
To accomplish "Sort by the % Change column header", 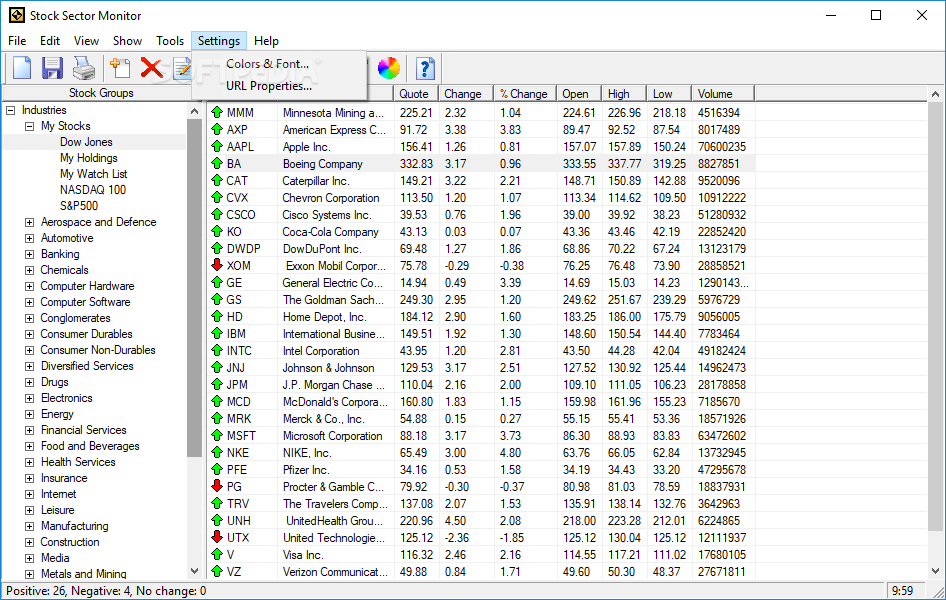I will point(525,93).
